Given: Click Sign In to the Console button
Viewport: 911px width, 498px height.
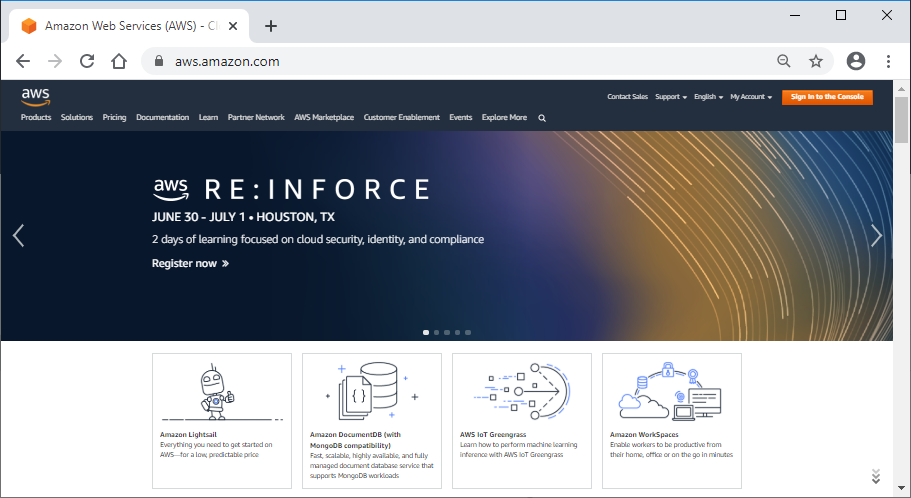Looking at the screenshot, I should (x=827, y=97).
